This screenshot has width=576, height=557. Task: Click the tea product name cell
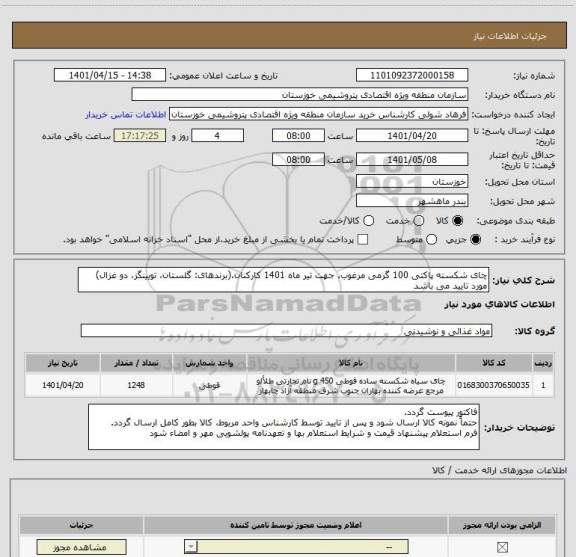point(350,385)
